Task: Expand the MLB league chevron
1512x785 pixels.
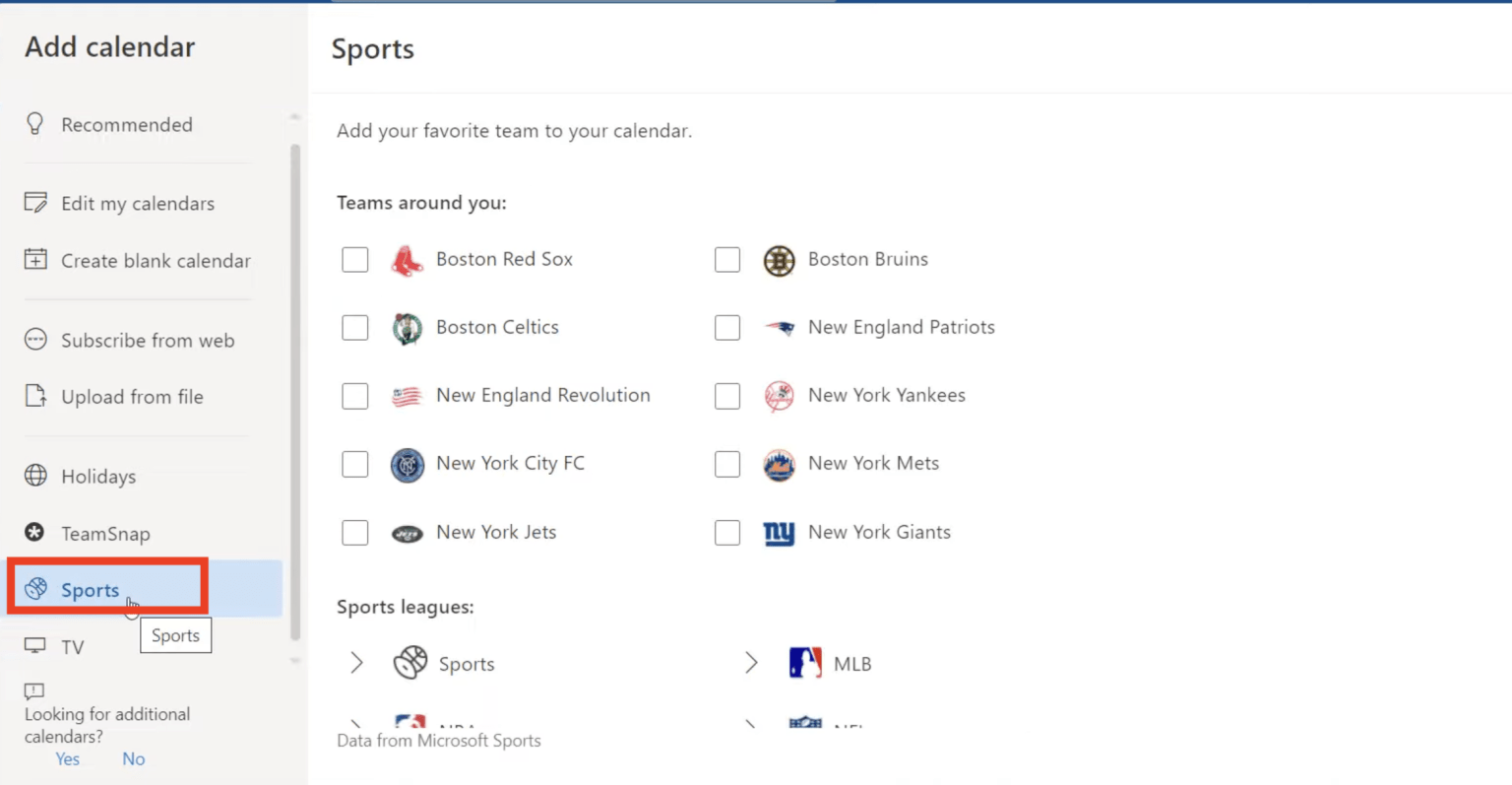Action: (x=751, y=664)
